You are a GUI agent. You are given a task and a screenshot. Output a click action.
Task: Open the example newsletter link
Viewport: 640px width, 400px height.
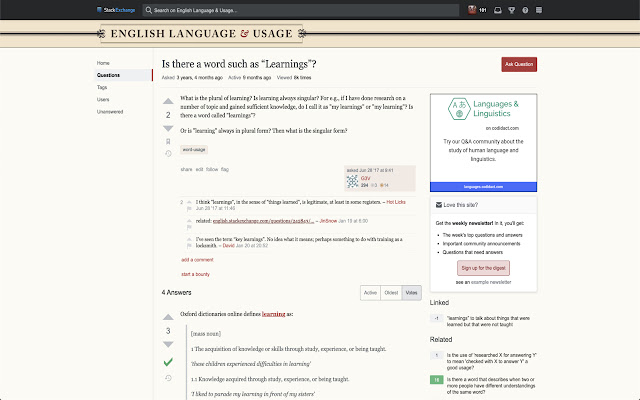click(491, 282)
